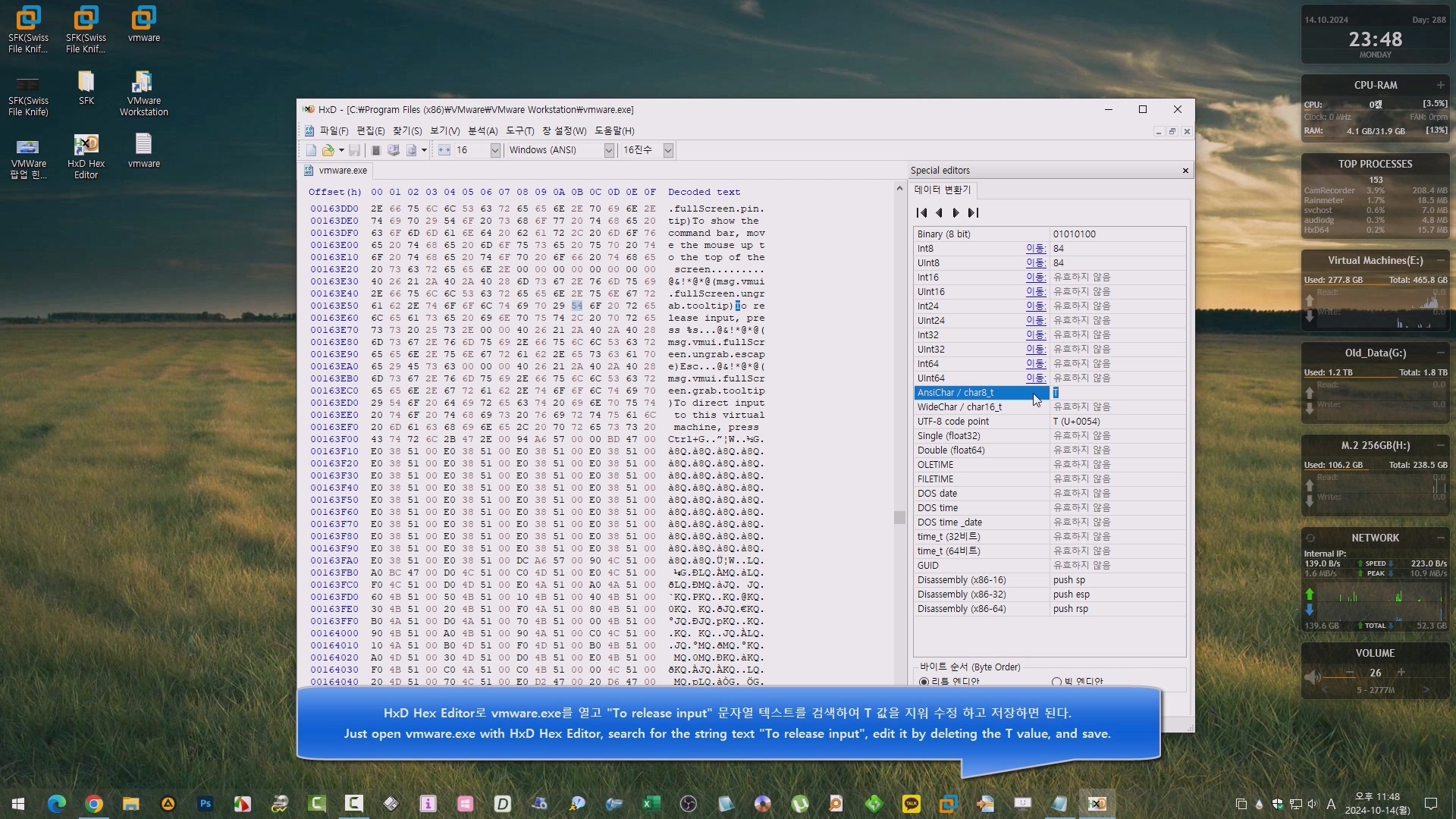Expand the recent files arrow beside Open
The height and width of the screenshot is (819, 1456).
[x=341, y=150]
